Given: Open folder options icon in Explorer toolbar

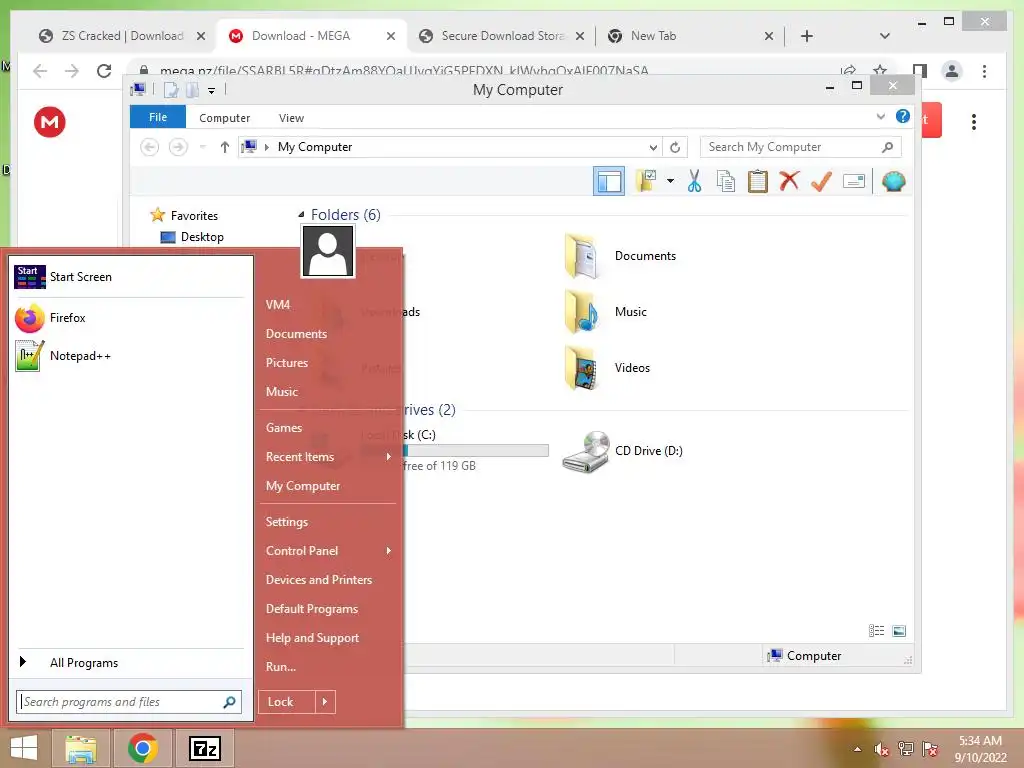Looking at the screenshot, I should coord(647,182).
